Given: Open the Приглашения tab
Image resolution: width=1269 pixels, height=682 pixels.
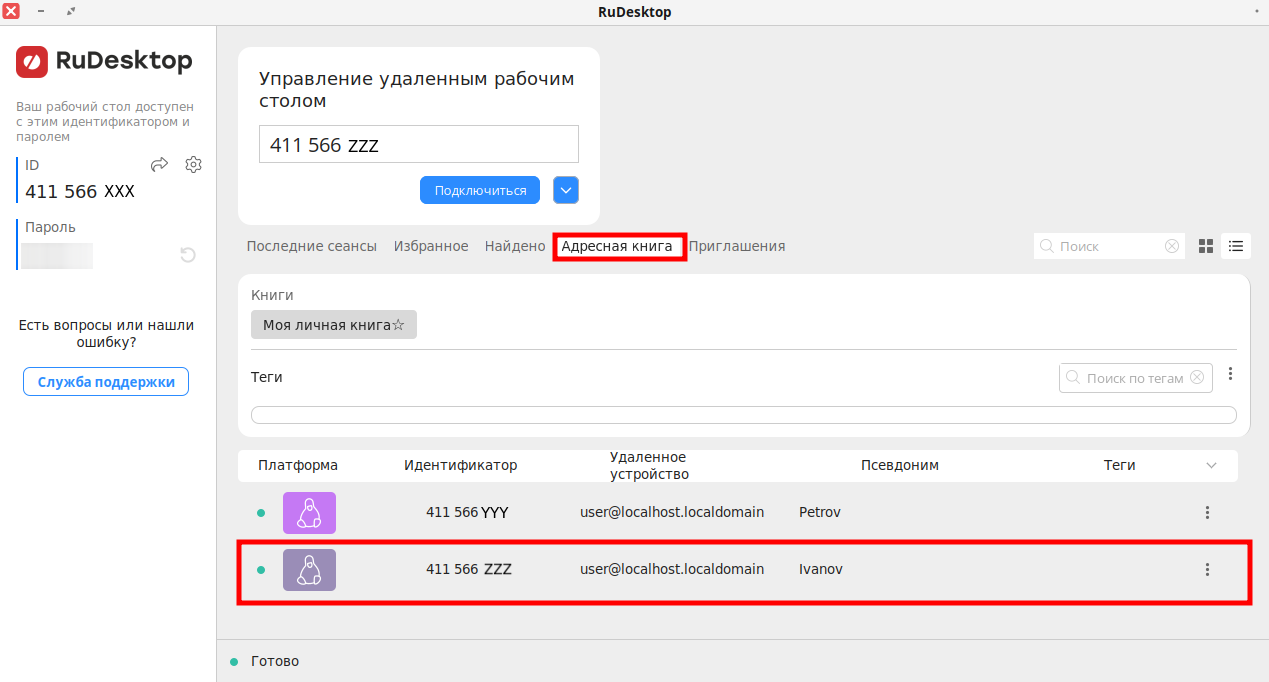Looking at the screenshot, I should 737,246.
